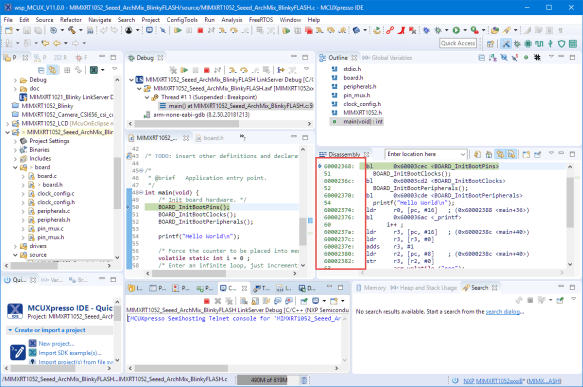Open the FreeRTOS menu

(x=261, y=20)
